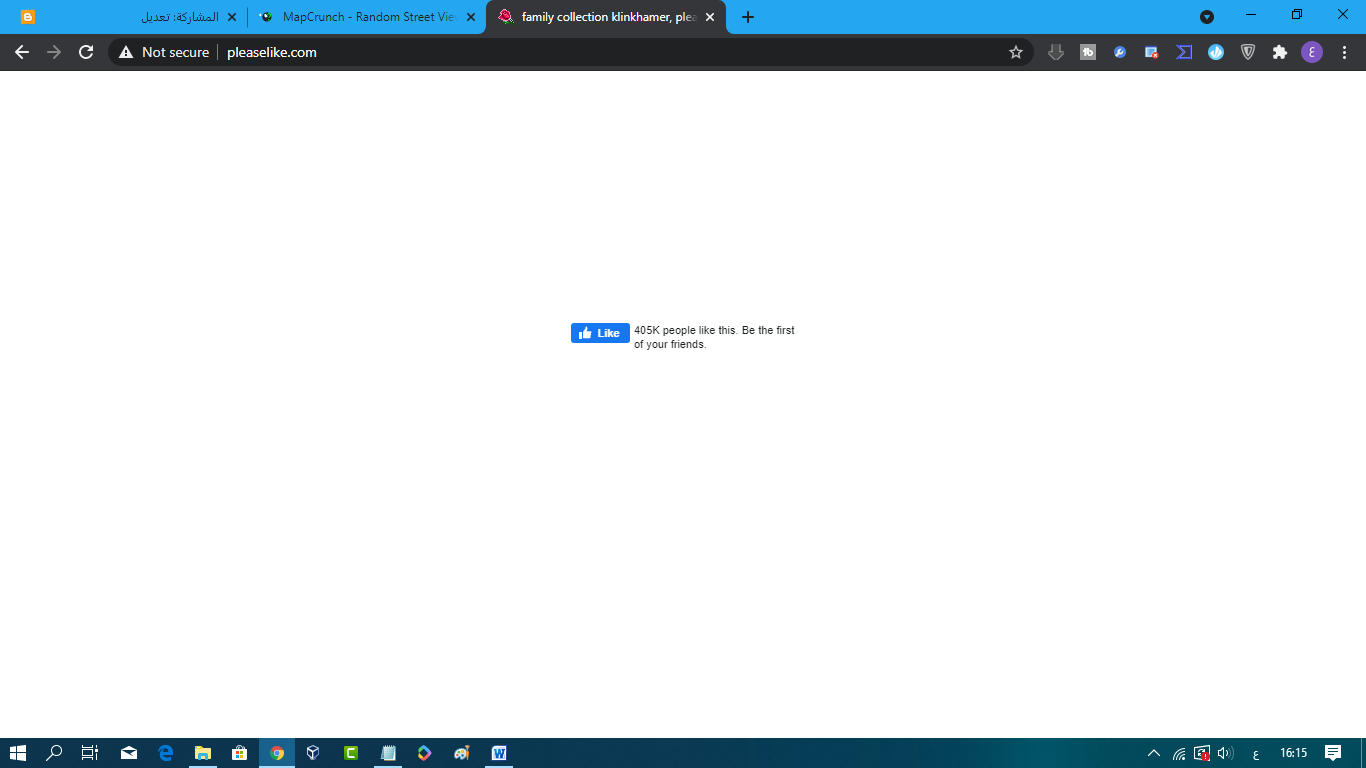Click the tray icon with red alert badge
Image resolution: width=1366 pixels, height=768 pixels.
(x=1203, y=753)
